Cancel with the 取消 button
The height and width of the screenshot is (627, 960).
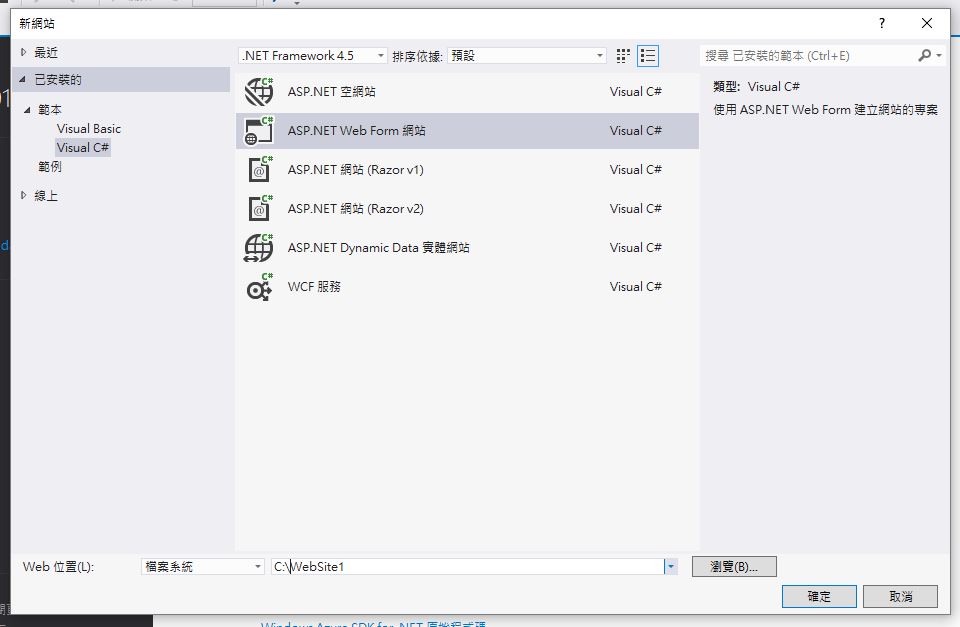pos(901,596)
